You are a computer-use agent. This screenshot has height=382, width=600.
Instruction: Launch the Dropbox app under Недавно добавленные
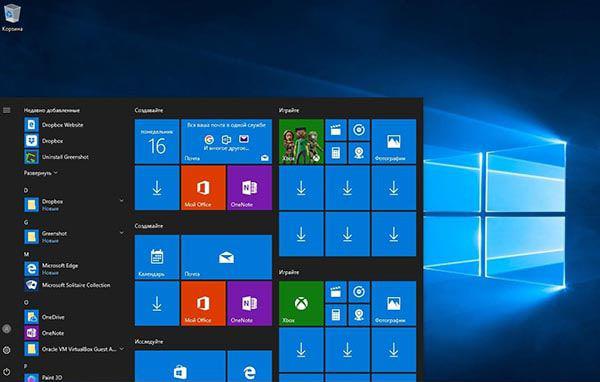73,141
